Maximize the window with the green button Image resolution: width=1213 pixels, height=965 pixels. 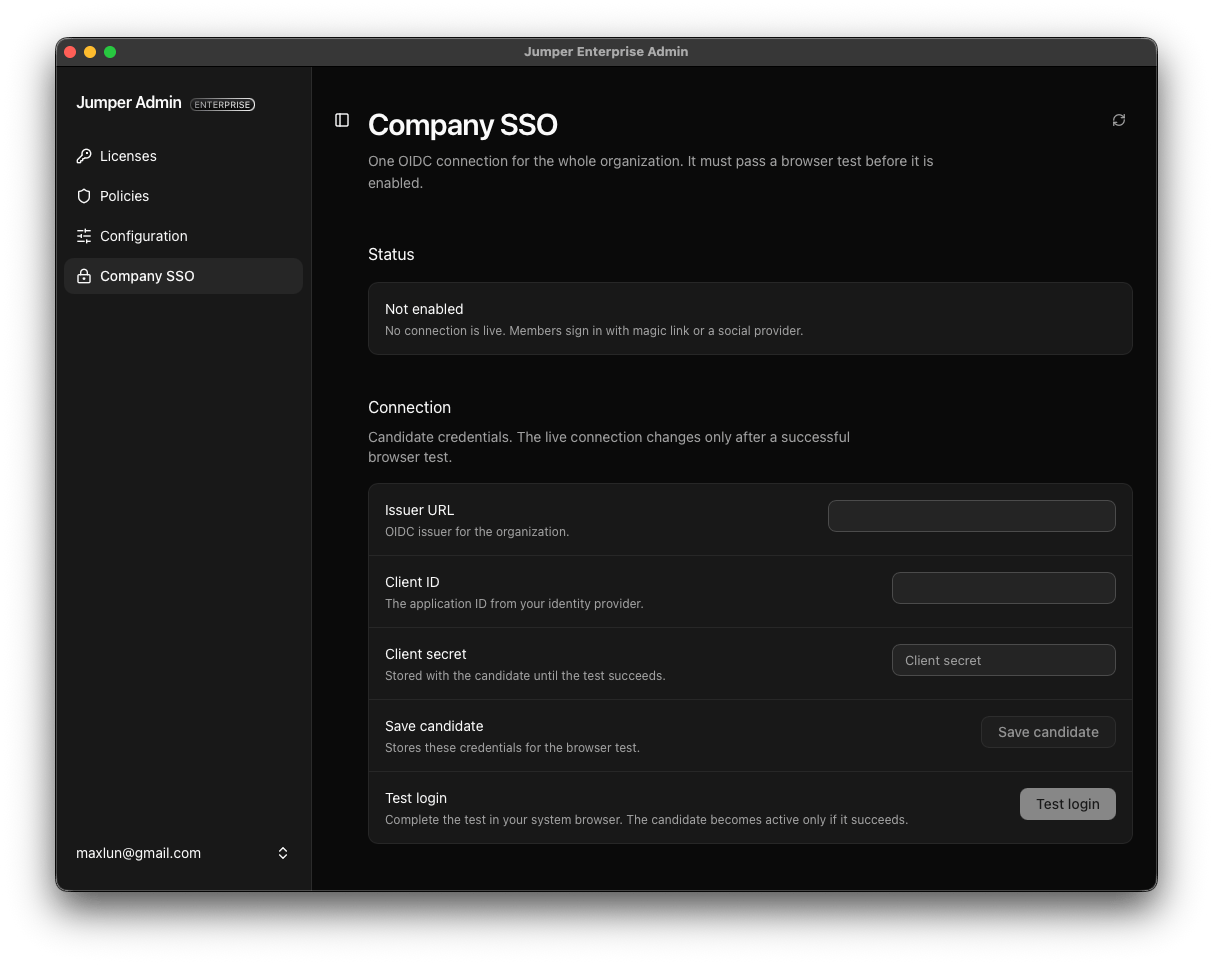point(110,52)
